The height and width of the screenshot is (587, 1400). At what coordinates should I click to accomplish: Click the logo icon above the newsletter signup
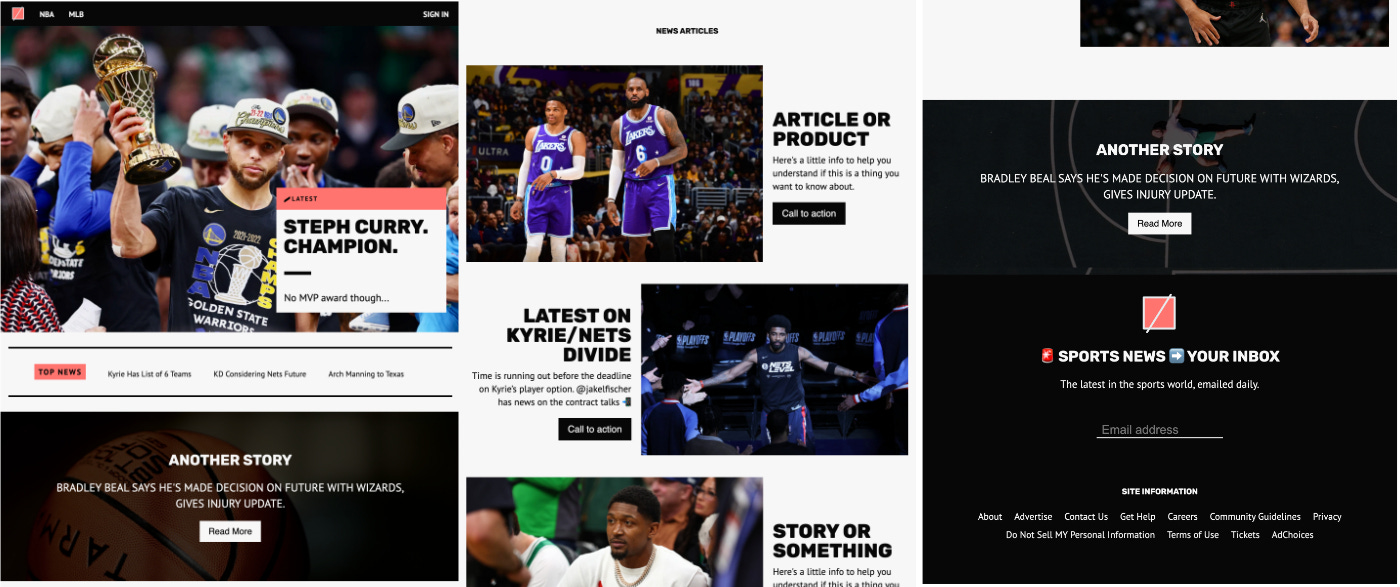coord(1159,313)
